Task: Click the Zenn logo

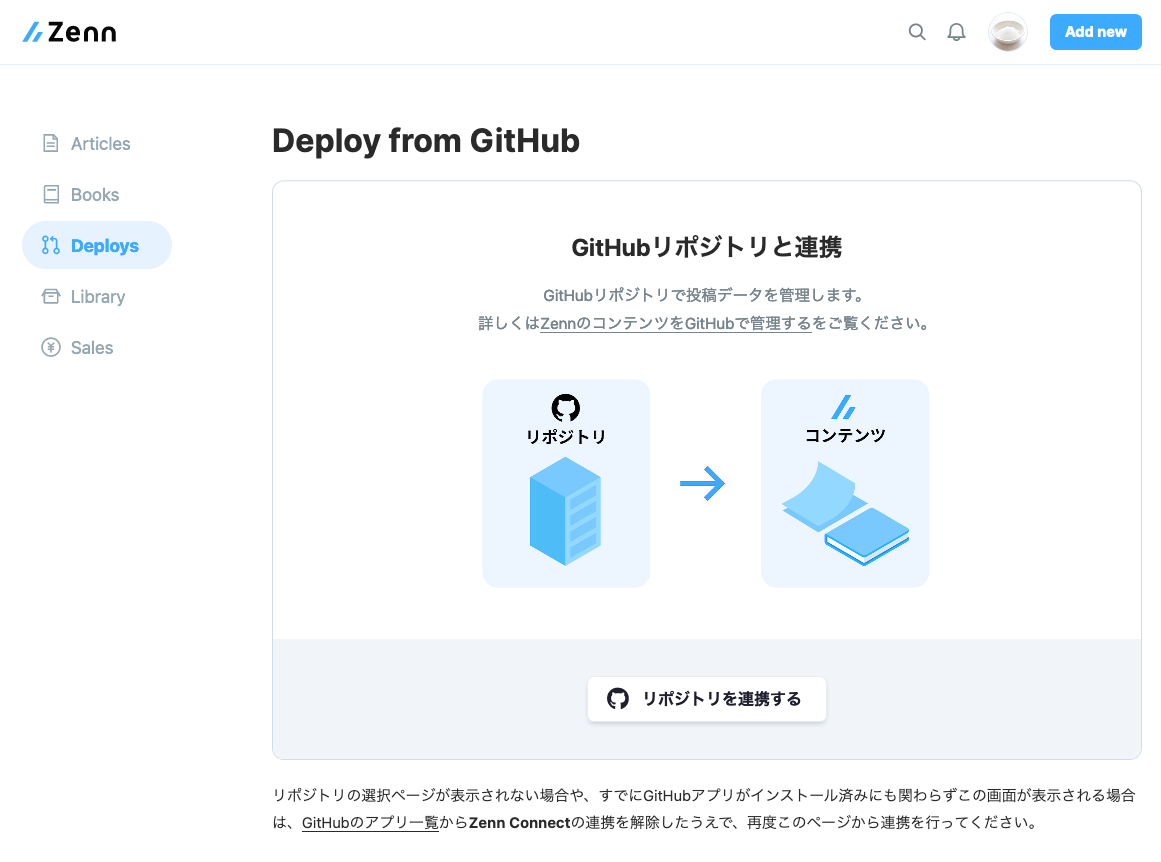Action: 70,32
